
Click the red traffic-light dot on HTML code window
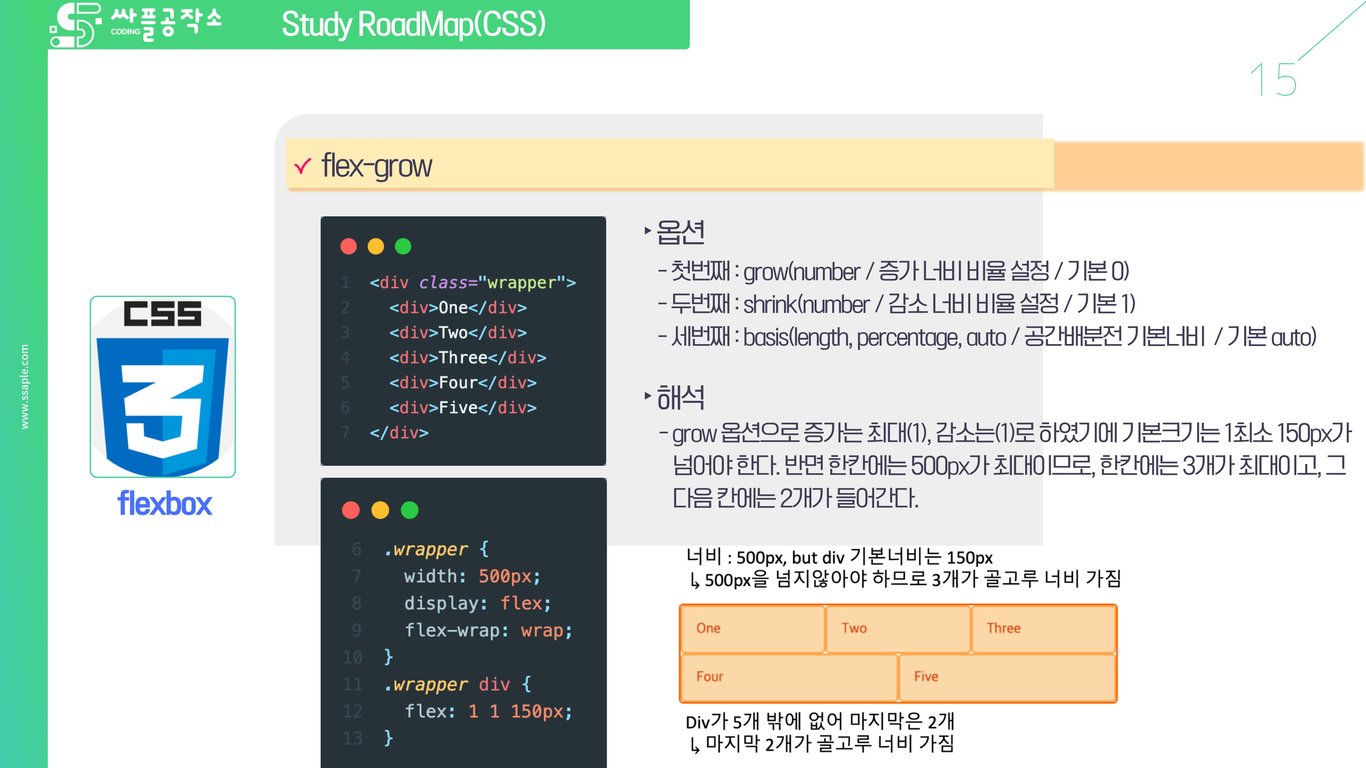pyautogui.click(x=349, y=244)
